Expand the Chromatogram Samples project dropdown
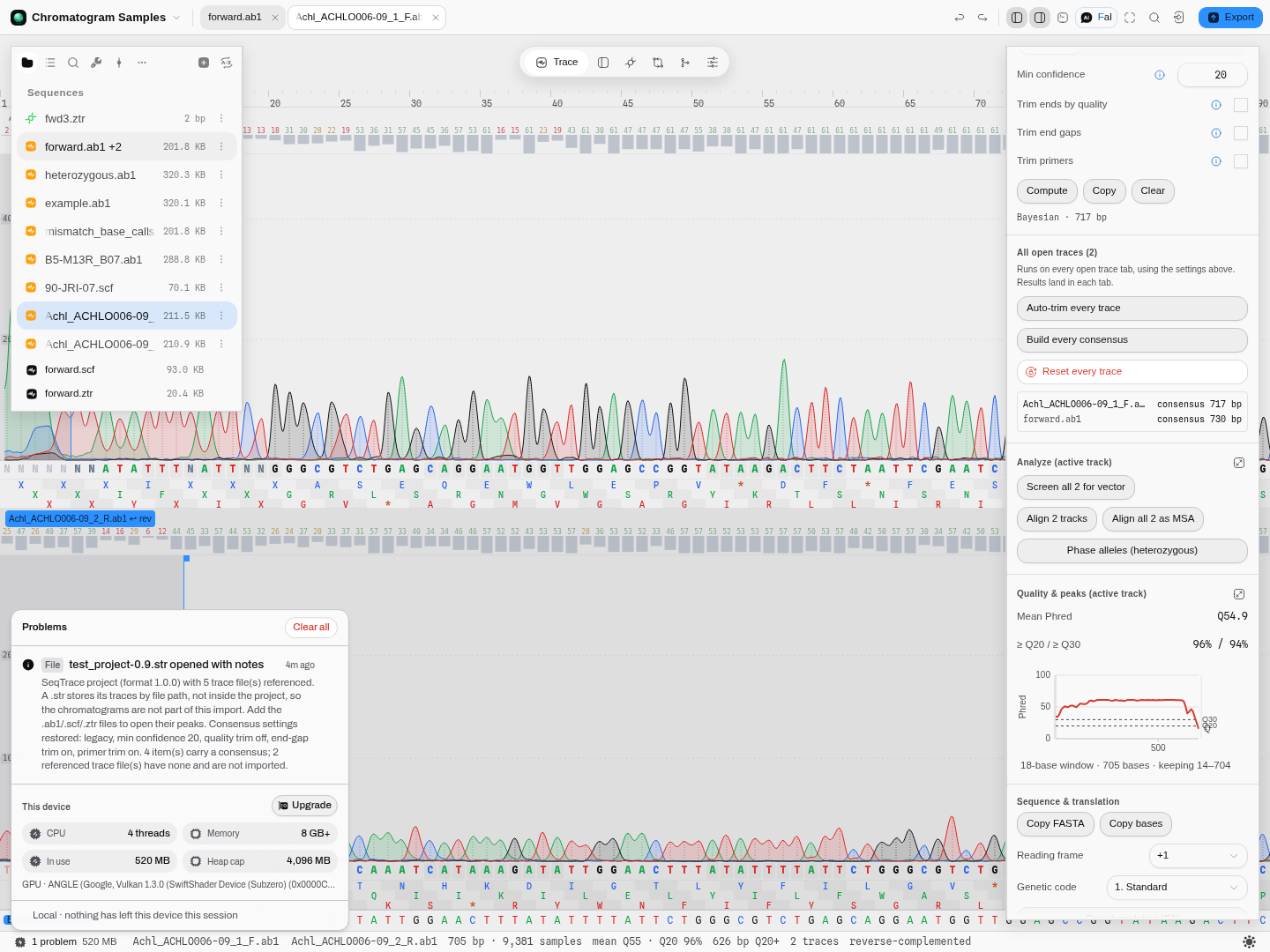The height and width of the screenshot is (952, 1270). (176, 18)
